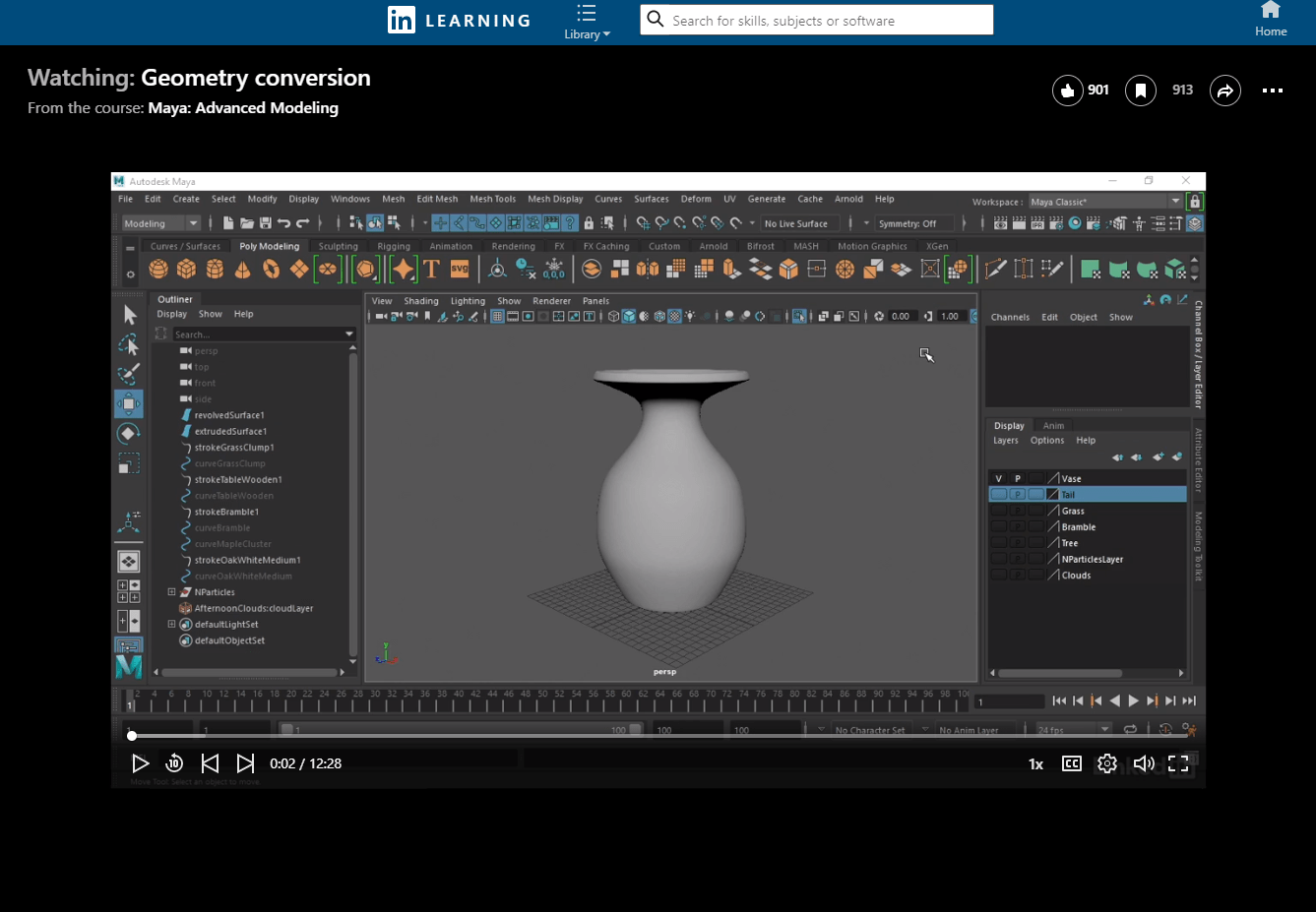The height and width of the screenshot is (912, 1316).
Task: Toggle visibility of the Tail layer
Action: (x=999, y=494)
